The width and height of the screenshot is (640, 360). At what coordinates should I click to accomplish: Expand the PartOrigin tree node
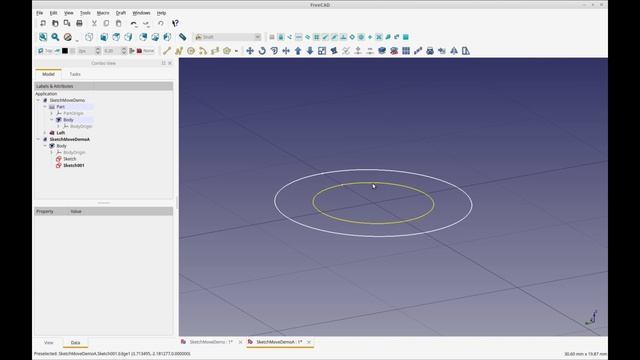[51, 113]
